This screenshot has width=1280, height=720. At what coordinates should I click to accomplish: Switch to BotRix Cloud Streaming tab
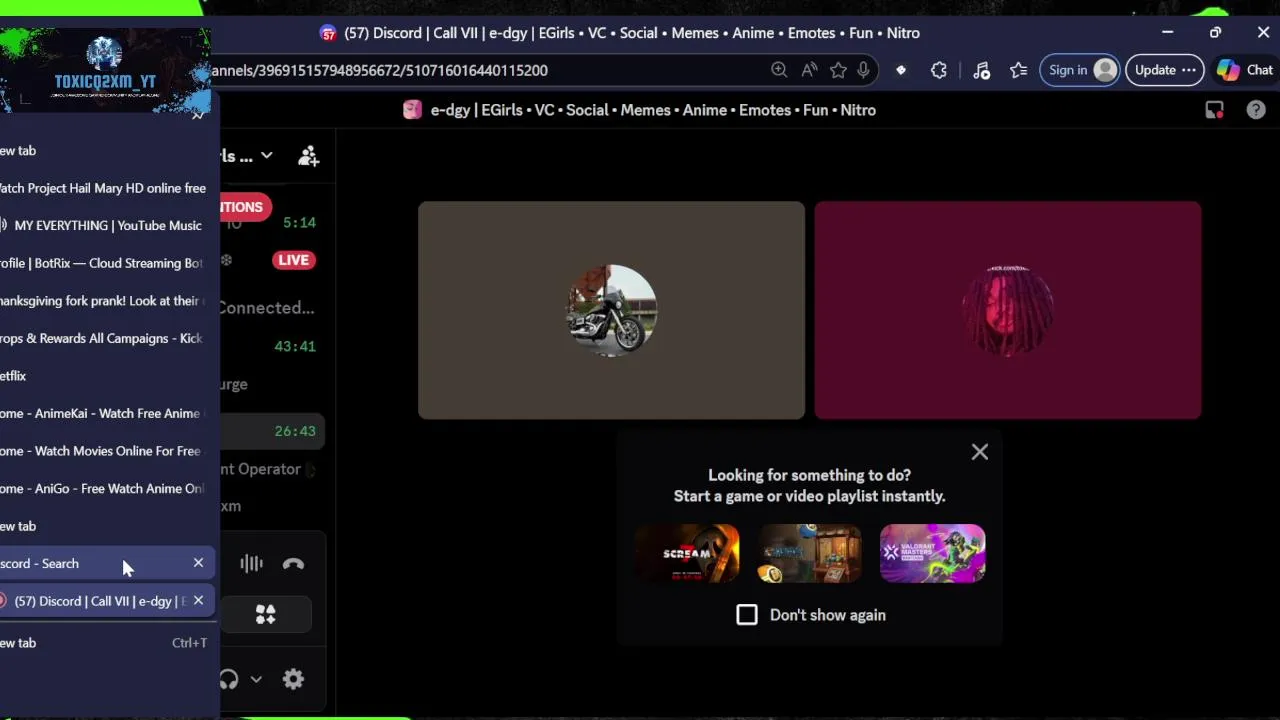click(x=105, y=263)
